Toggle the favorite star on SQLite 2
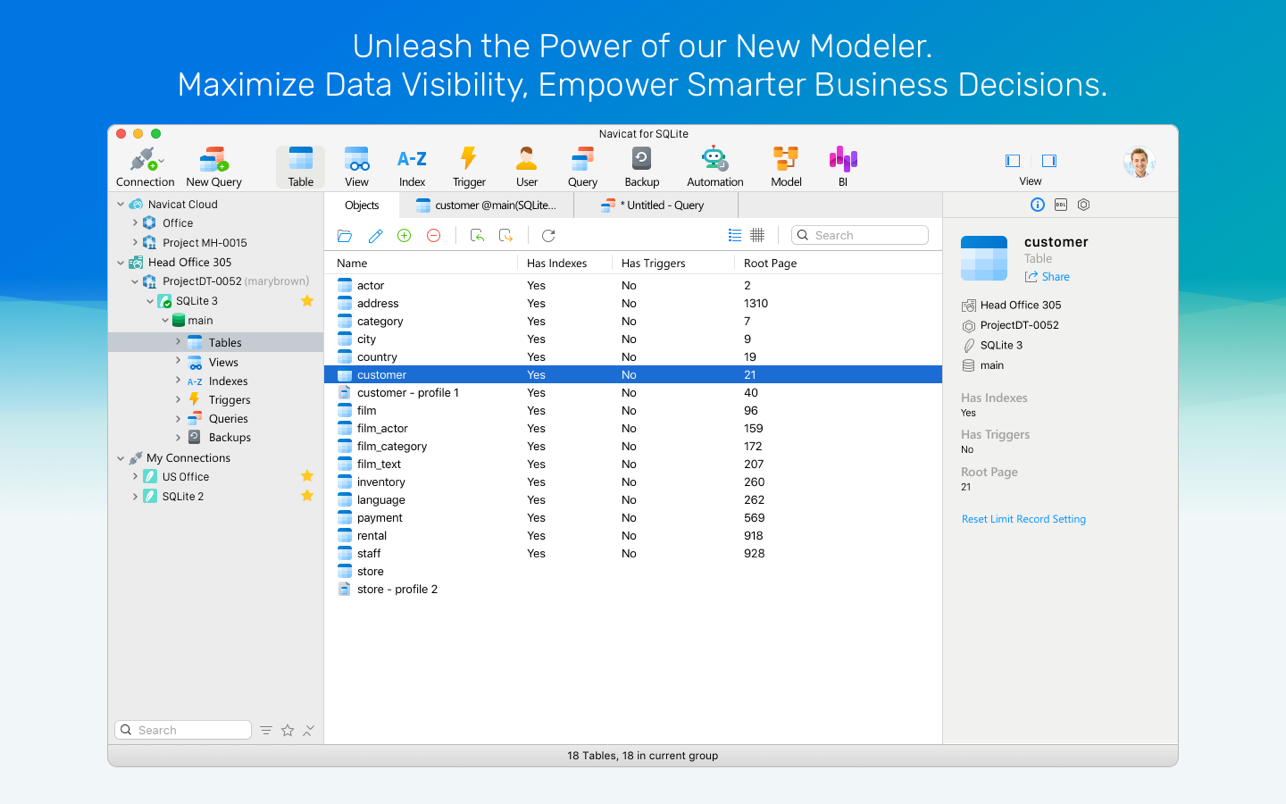This screenshot has width=1286, height=804. tap(307, 496)
